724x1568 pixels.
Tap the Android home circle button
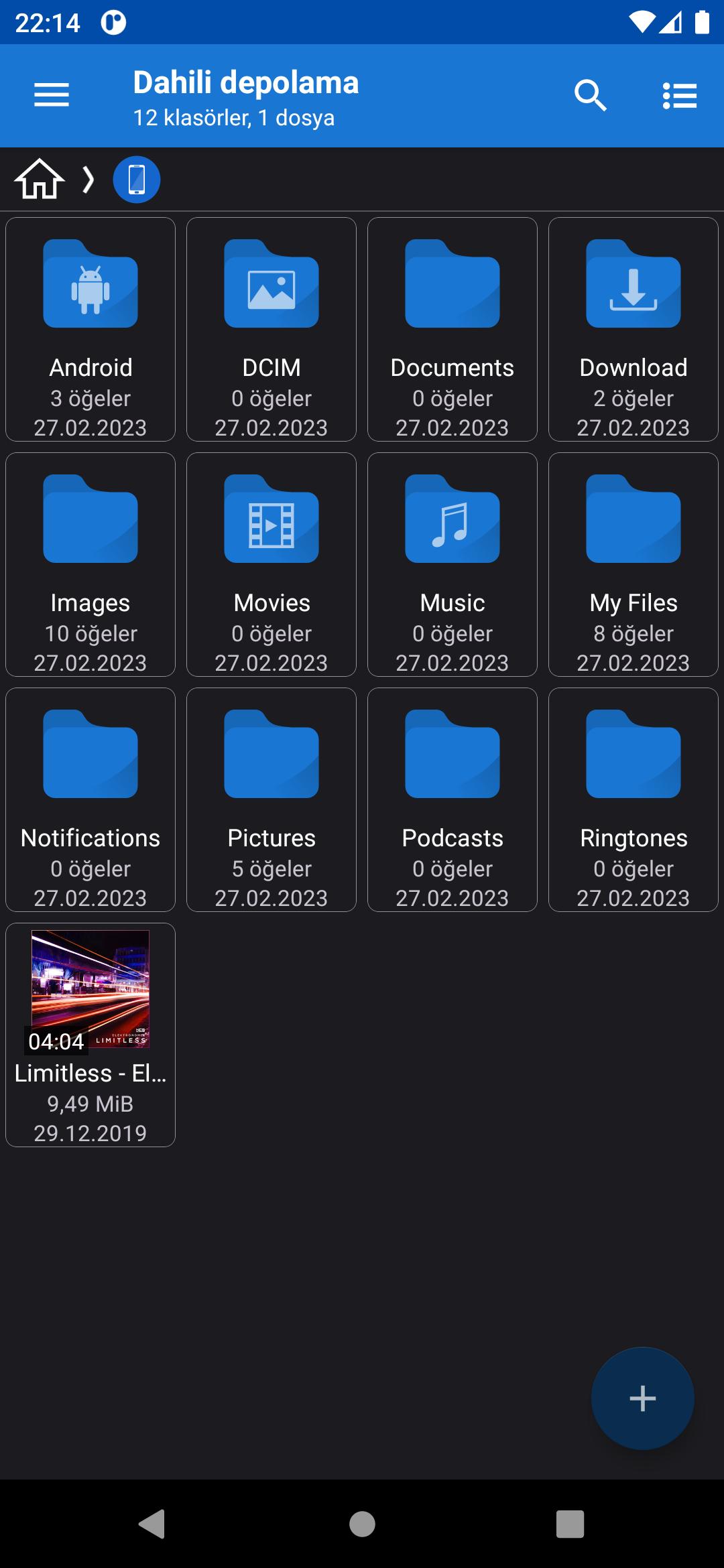point(362,1524)
